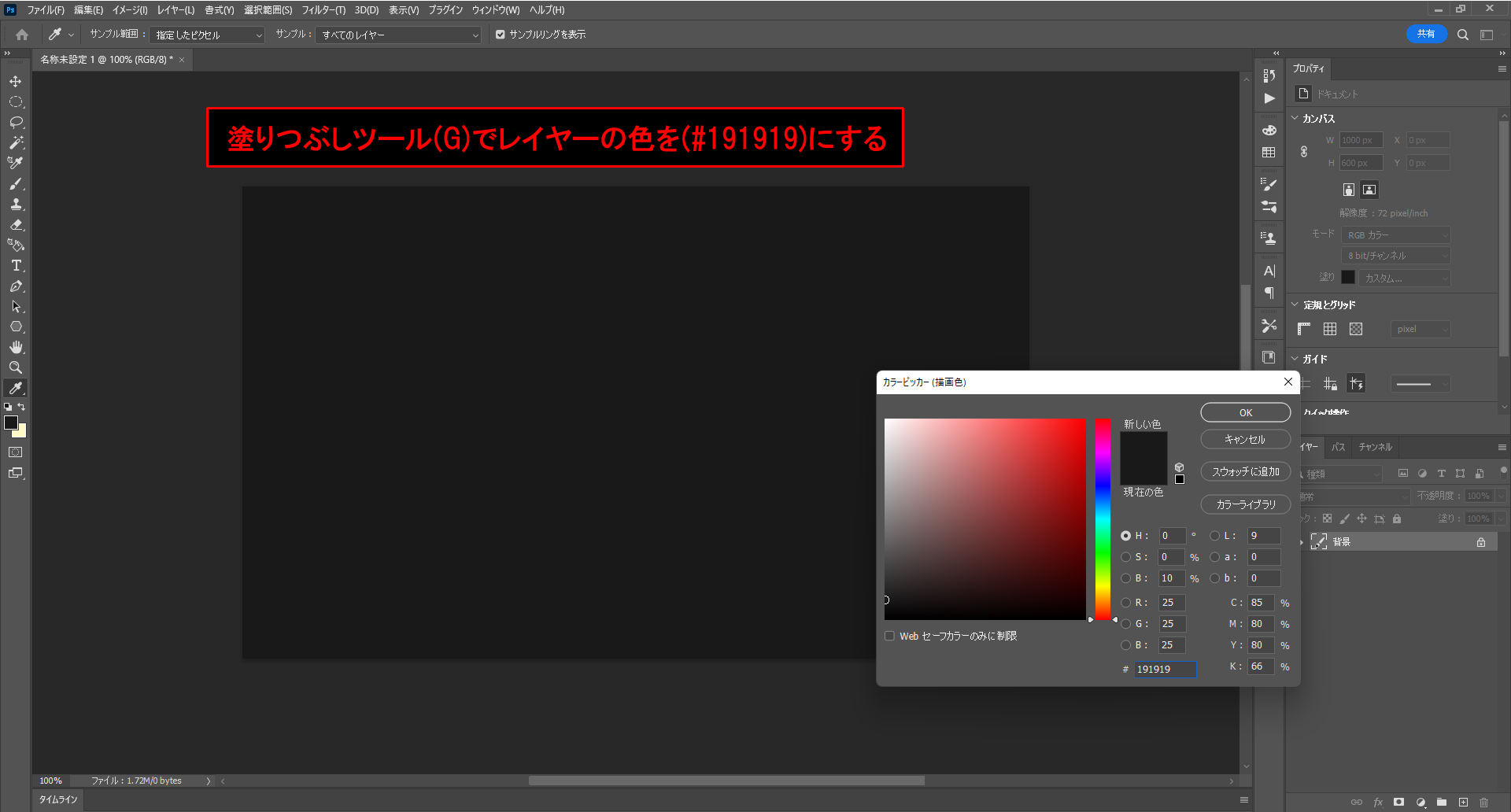The height and width of the screenshot is (812, 1511).
Task: Open the フィルター(T) menu
Action: (x=323, y=10)
